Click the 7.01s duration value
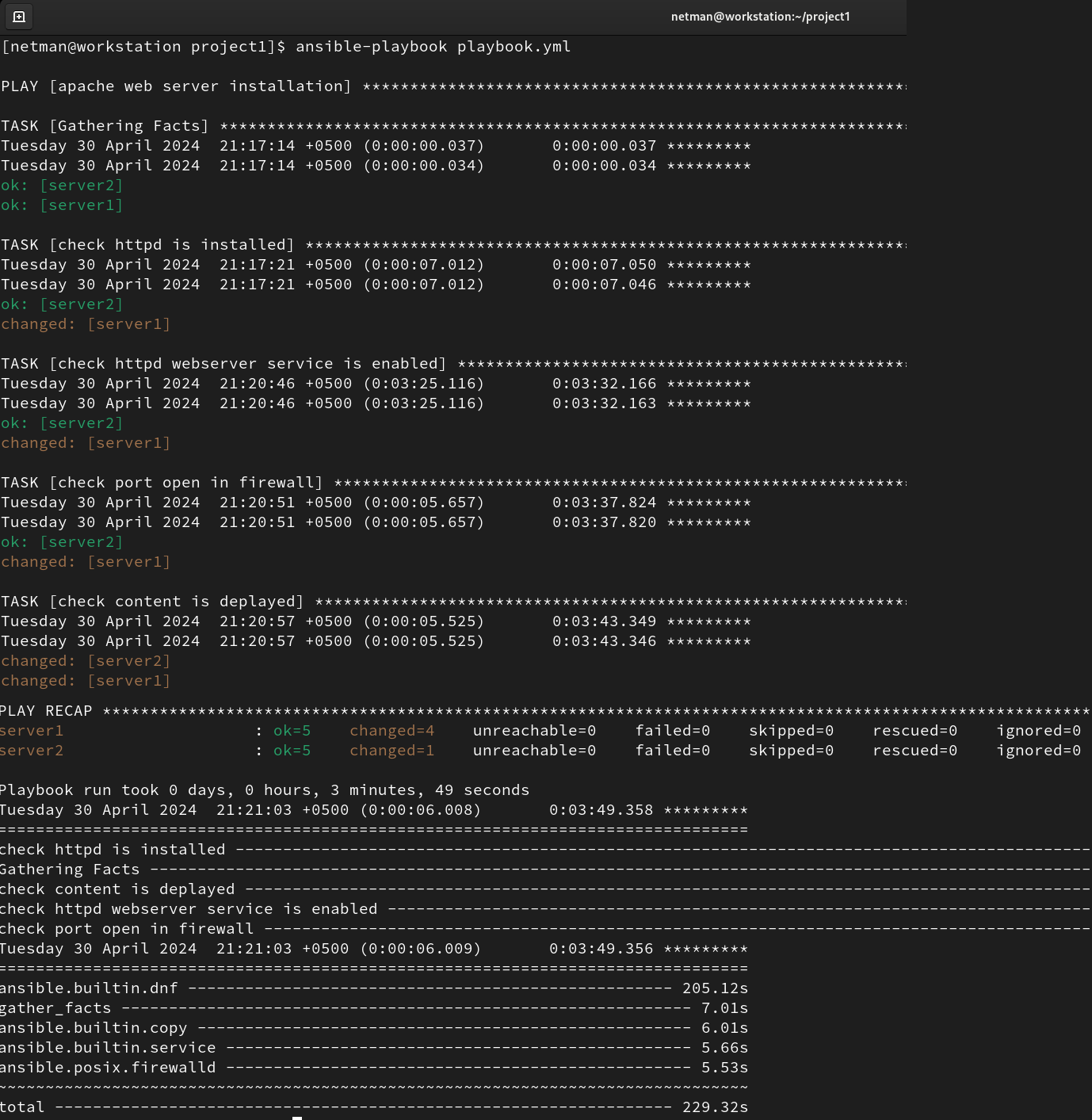Screen dimensions: 1092x1120 pos(725,1008)
